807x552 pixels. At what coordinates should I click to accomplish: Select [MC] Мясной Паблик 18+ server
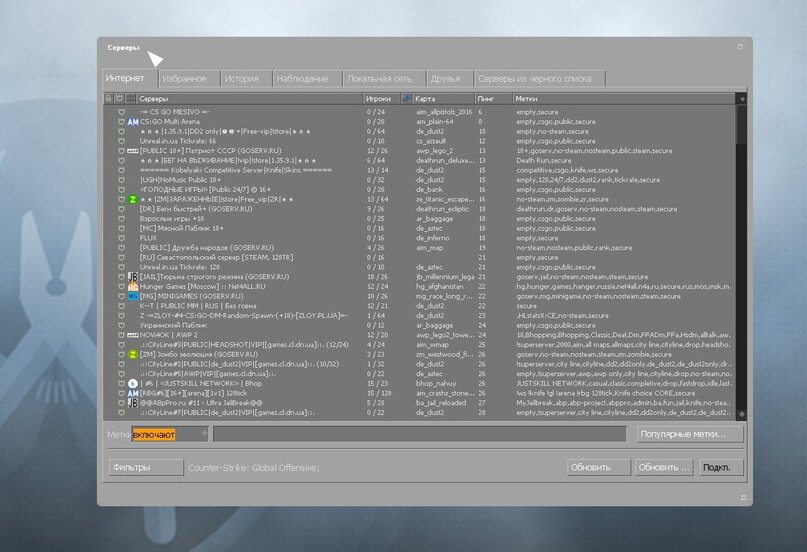tap(419, 228)
